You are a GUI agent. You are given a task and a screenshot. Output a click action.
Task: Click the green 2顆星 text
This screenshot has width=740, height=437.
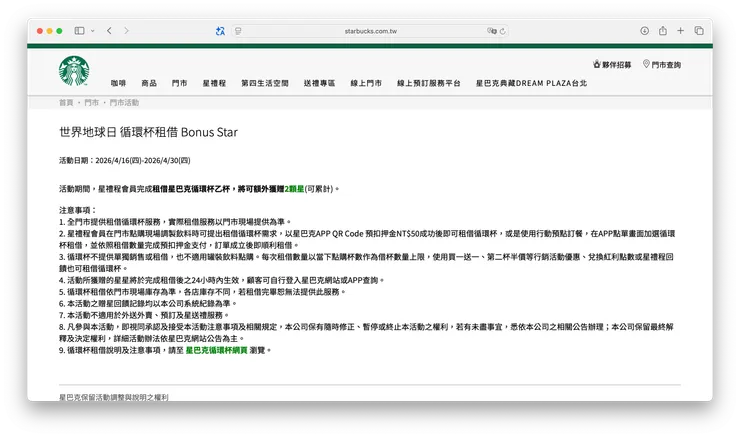[x=294, y=189]
